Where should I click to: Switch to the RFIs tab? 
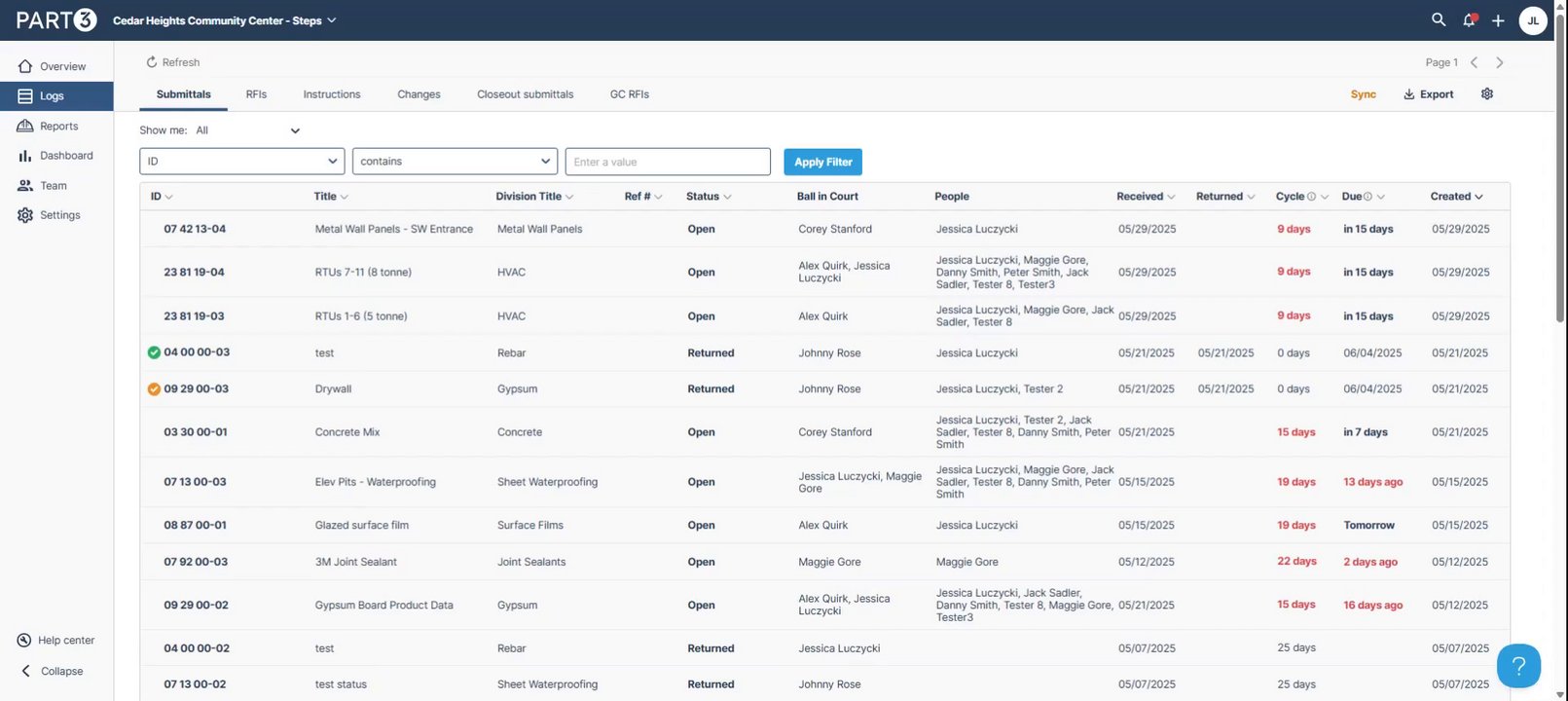[x=256, y=94]
